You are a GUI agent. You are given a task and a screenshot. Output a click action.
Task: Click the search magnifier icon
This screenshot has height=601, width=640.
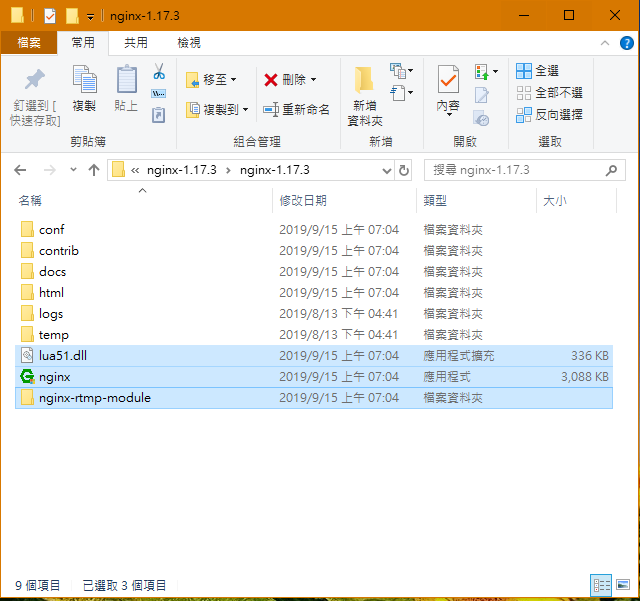tap(611, 170)
